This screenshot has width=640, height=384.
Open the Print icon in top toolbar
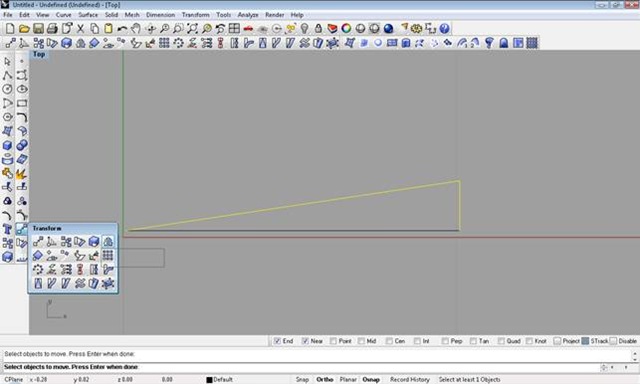[52, 29]
